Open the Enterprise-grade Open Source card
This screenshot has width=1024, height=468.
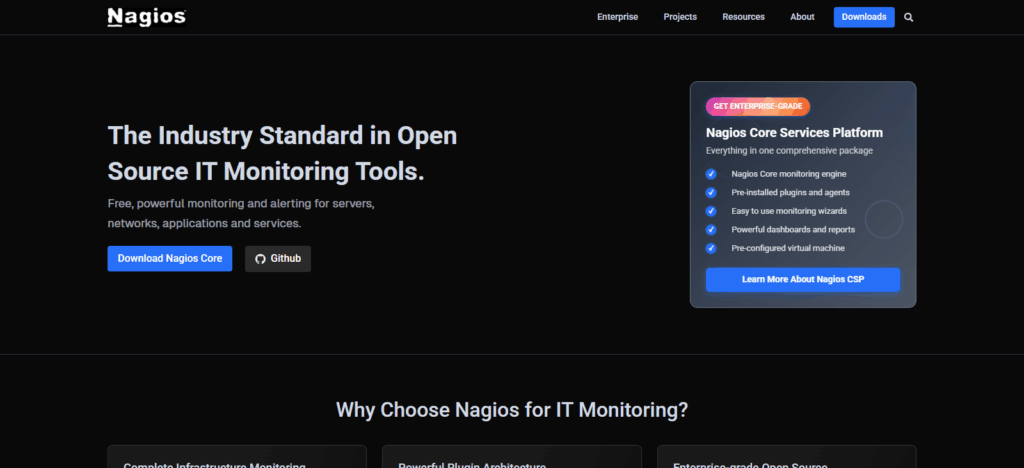(x=786, y=458)
